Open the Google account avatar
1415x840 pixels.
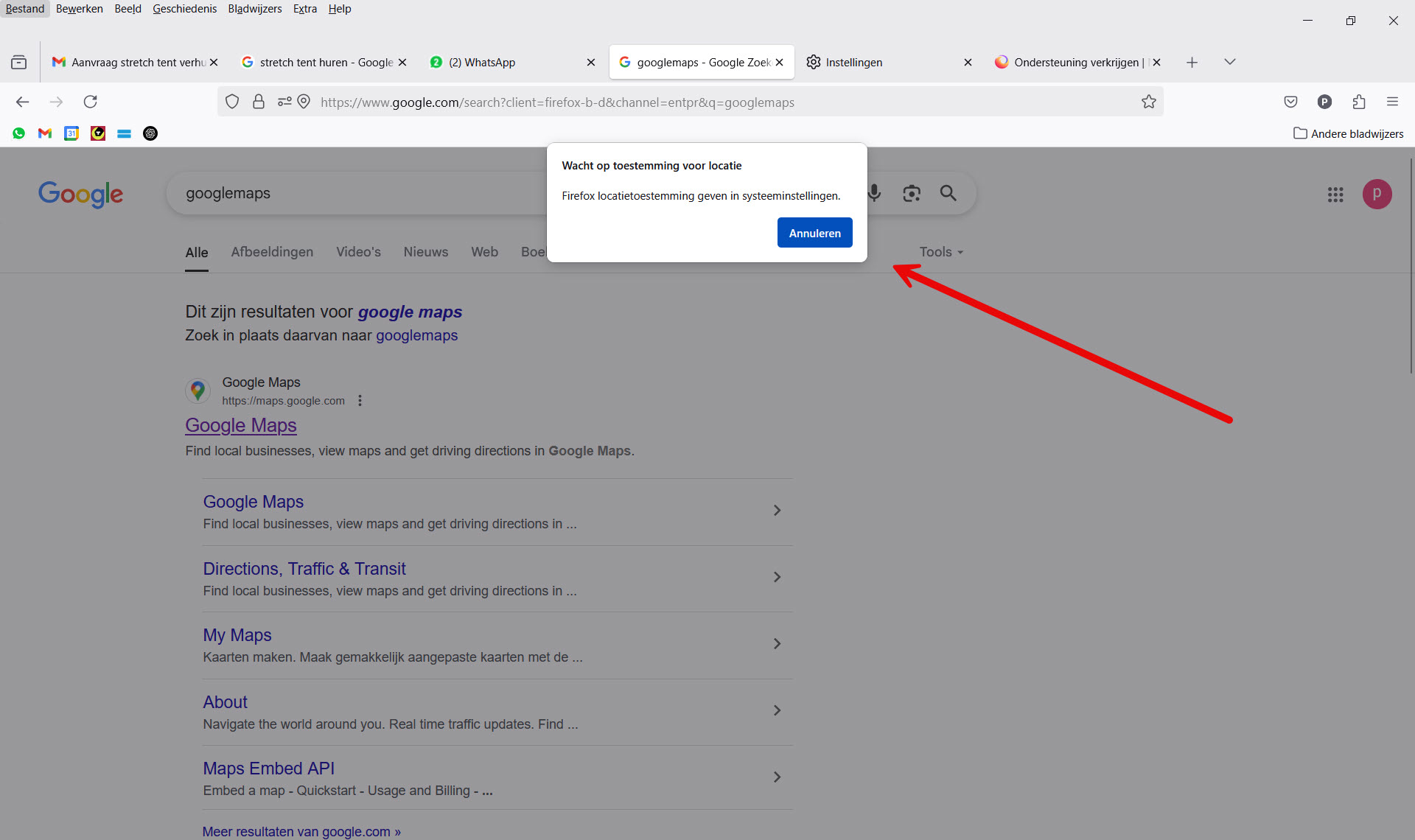coord(1377,195)
